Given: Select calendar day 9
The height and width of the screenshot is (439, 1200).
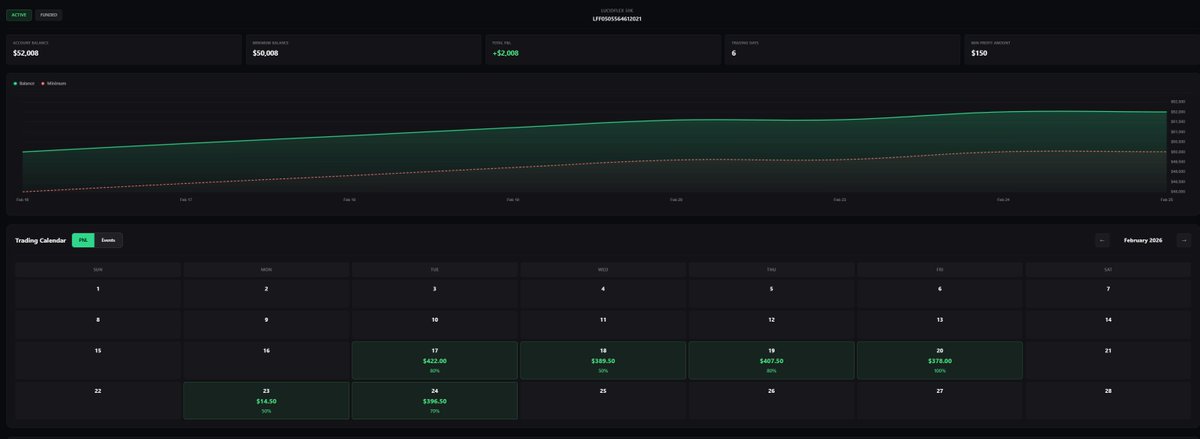Looking at the screenshot, I should point(266,325).
